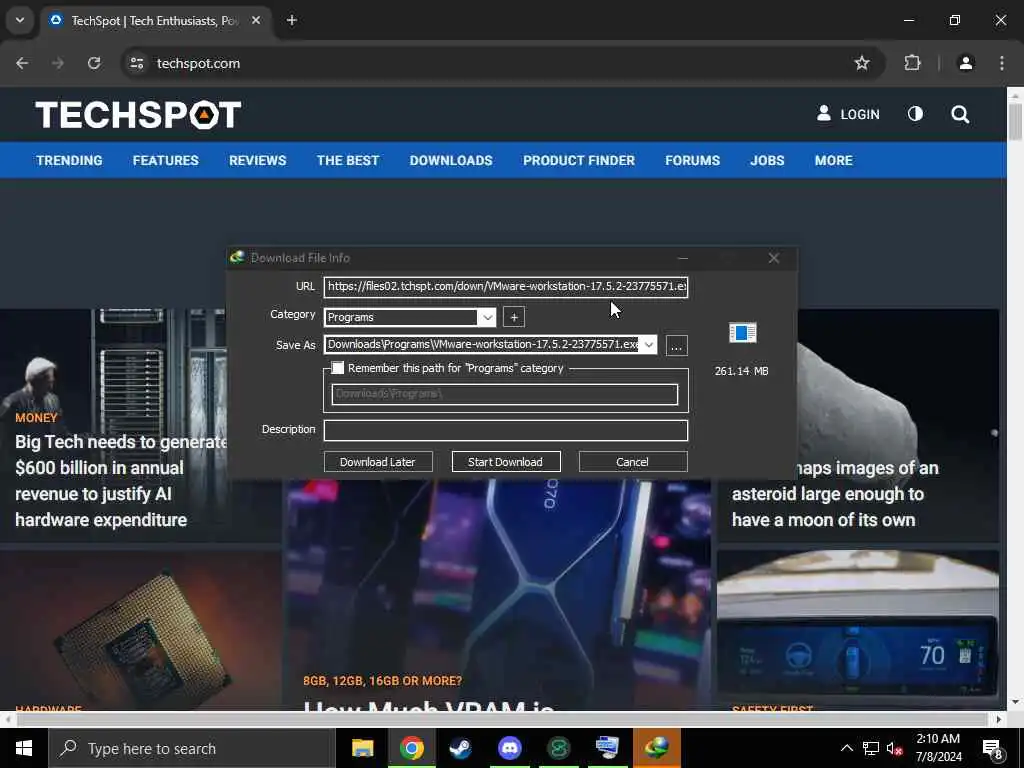Open the JOBS menu item
This screenshot has width=1024, height=768.
[x=767, y=161]
